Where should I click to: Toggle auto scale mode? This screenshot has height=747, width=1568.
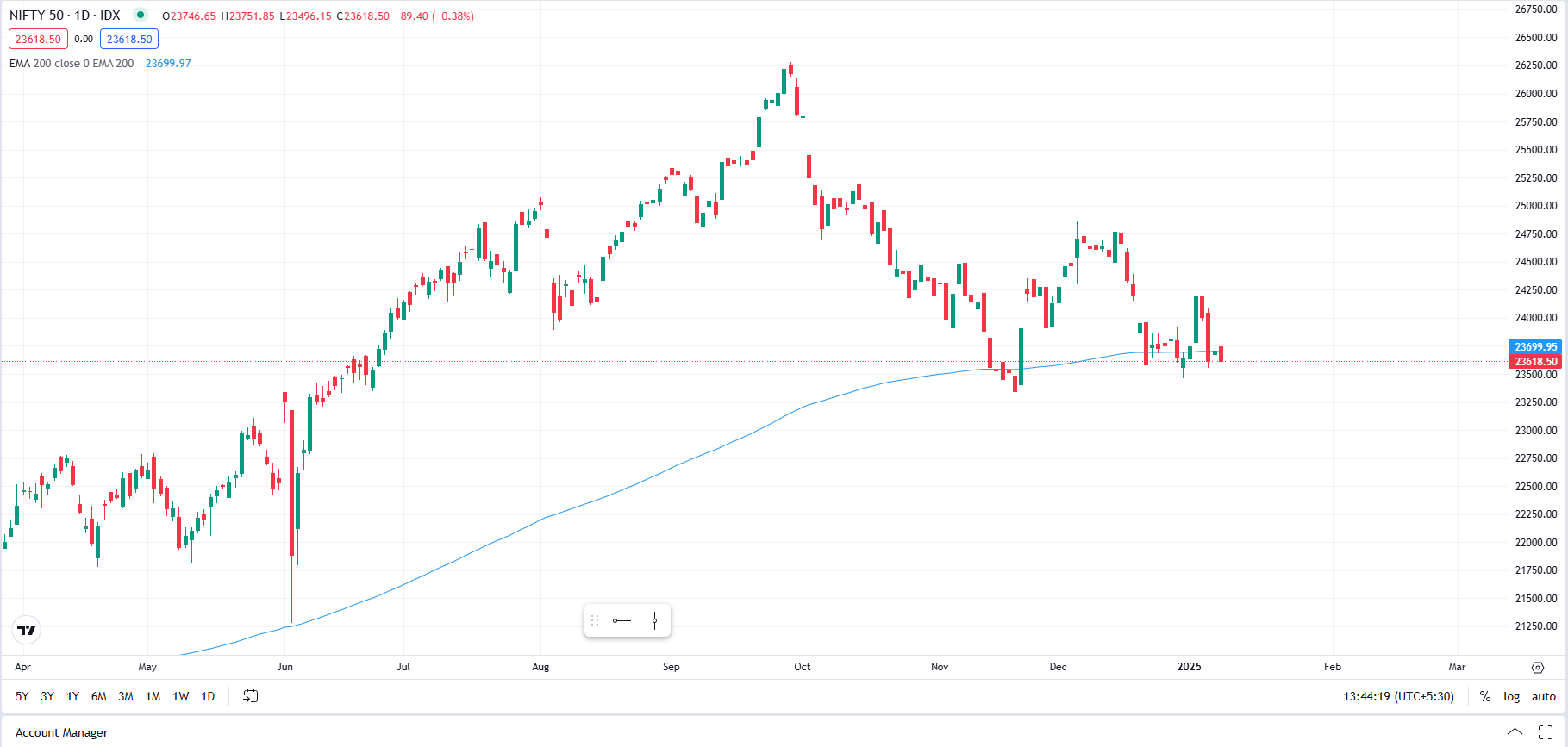click(1543, 696)
